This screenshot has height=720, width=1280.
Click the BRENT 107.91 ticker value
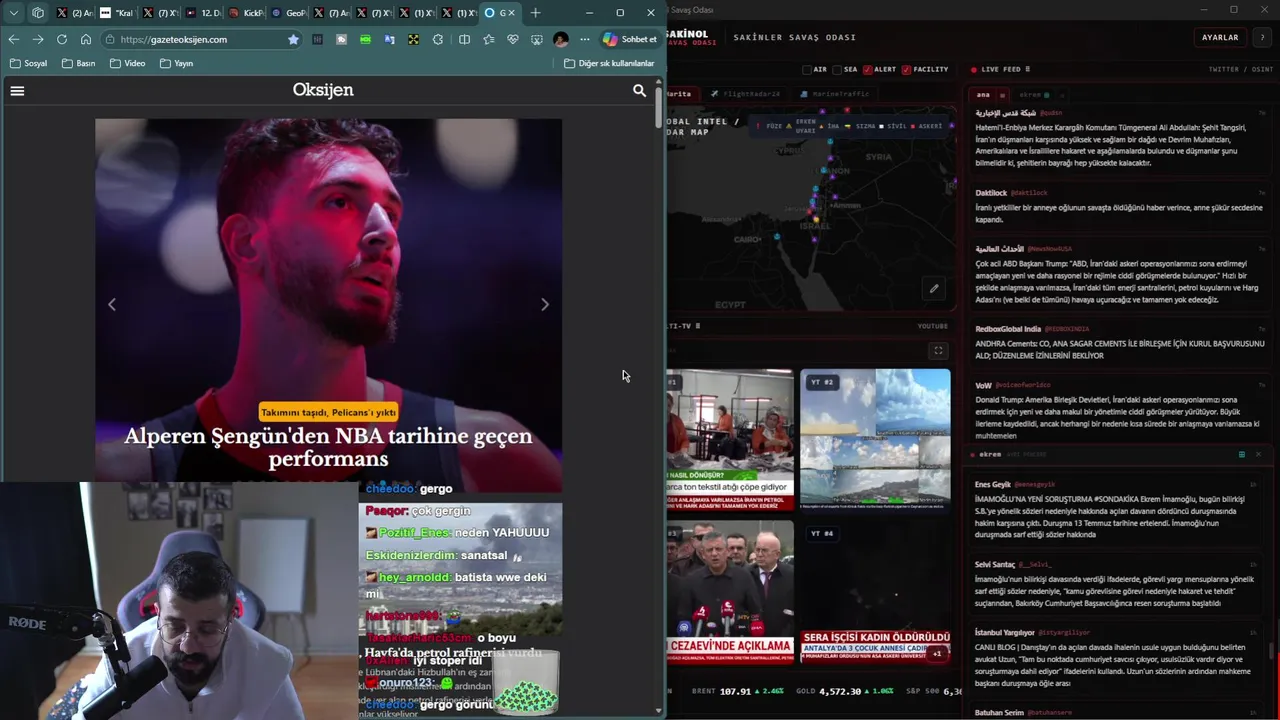(735, 691)
